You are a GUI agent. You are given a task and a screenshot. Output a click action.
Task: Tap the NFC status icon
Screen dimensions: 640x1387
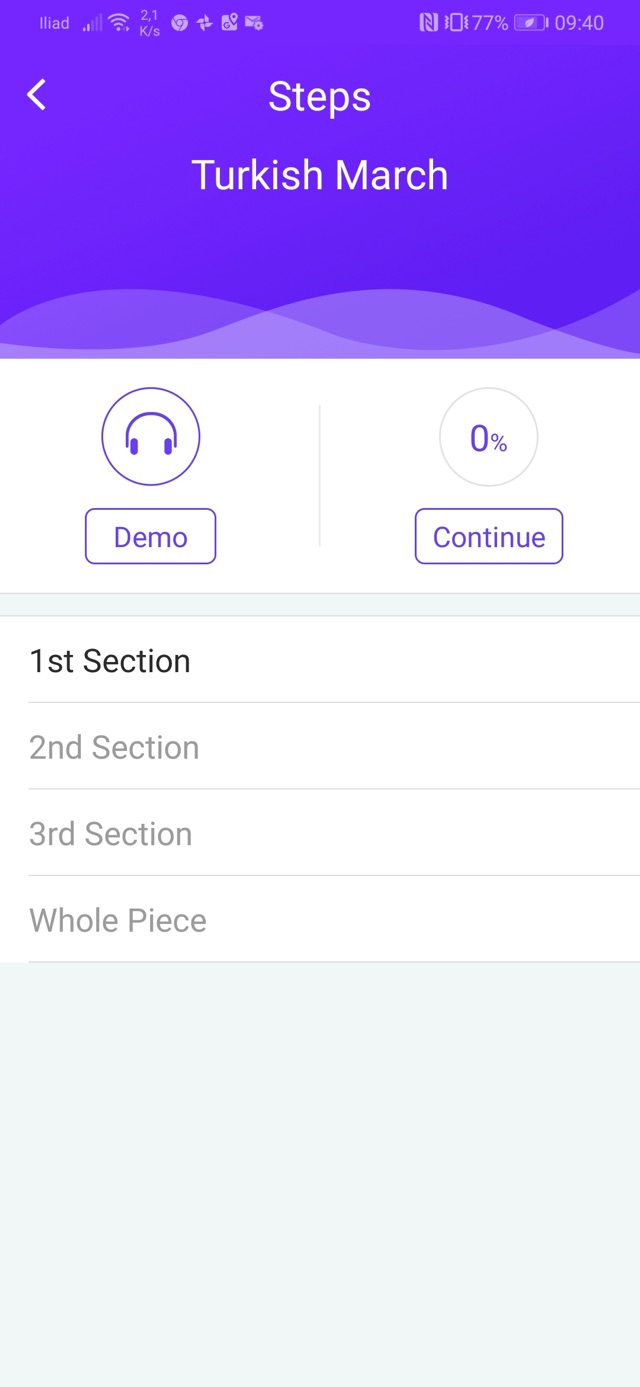click(429, 22)
